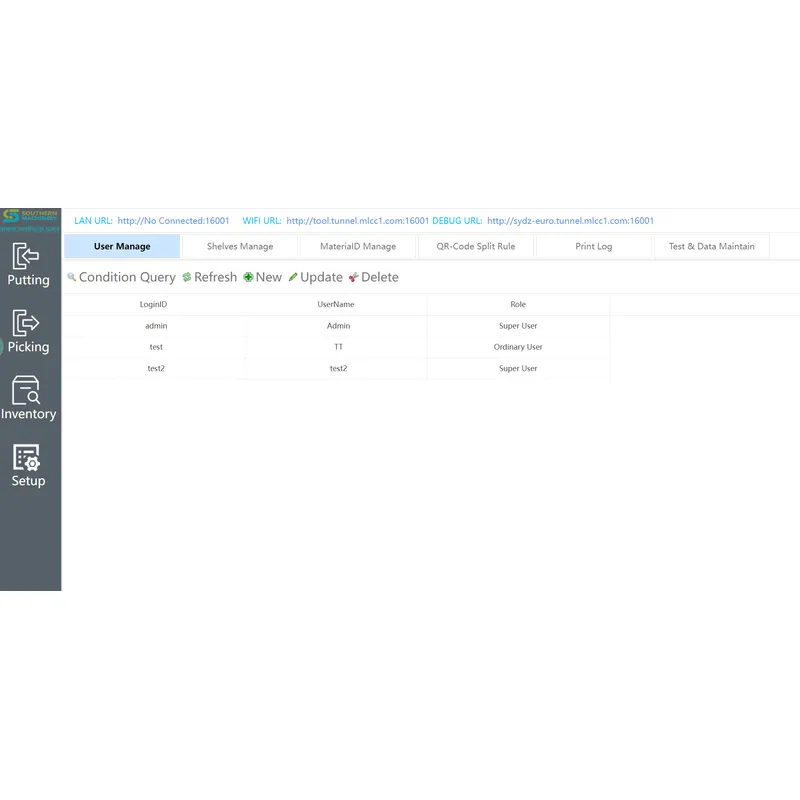This screenshot has width=800, height=800.
Task: Open Condition Query
Action: tap(120, 277)
